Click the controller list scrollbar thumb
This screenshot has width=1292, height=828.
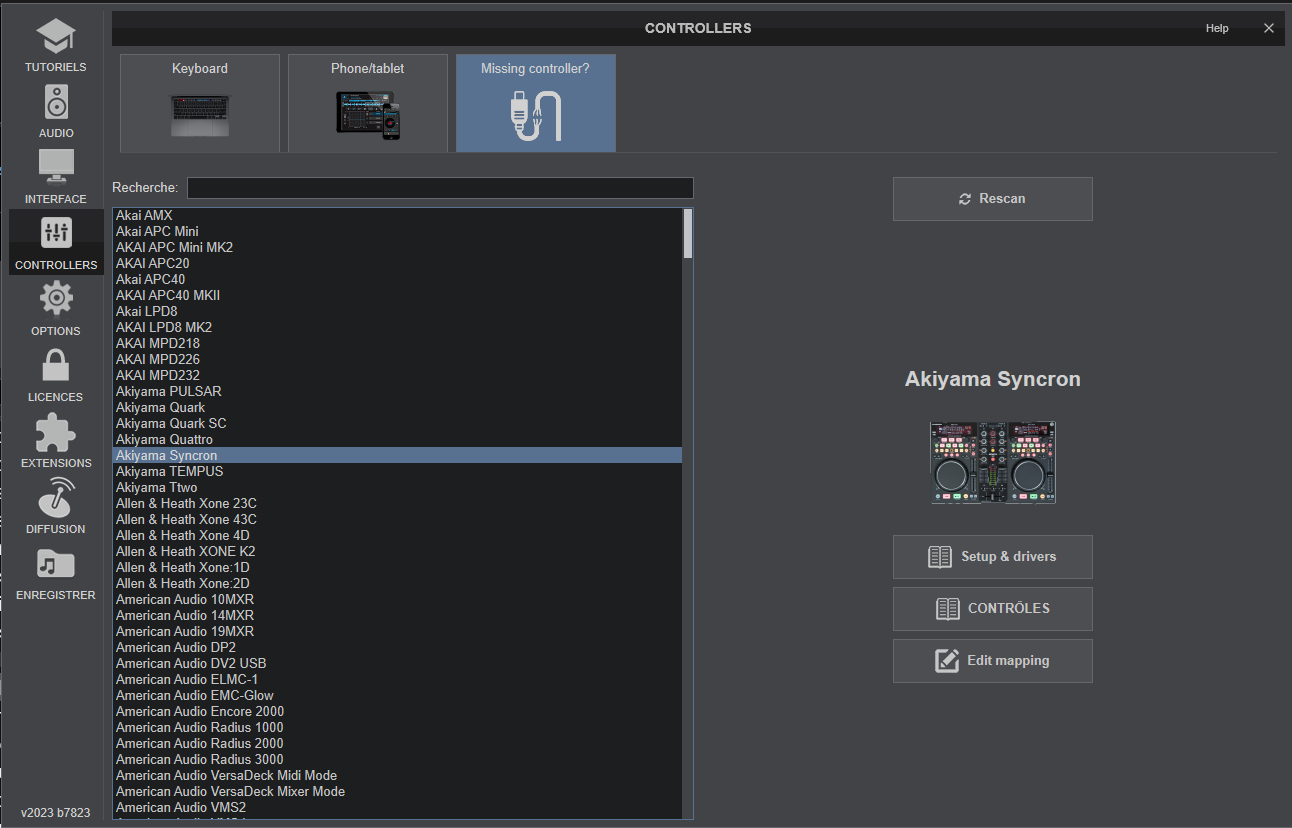[688, 234]
